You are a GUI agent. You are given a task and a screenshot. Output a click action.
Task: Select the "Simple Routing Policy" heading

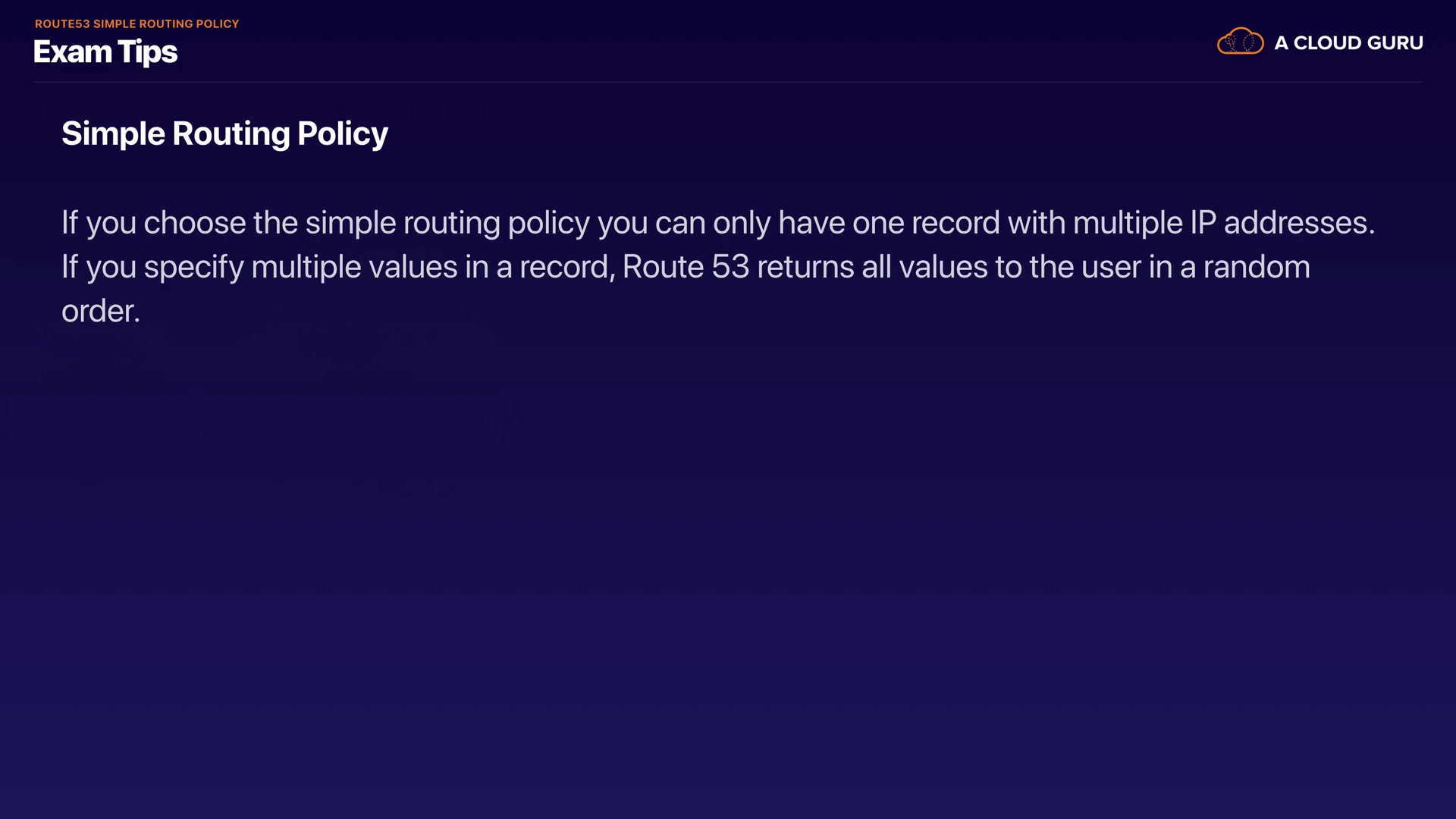[x=224, y=133]
